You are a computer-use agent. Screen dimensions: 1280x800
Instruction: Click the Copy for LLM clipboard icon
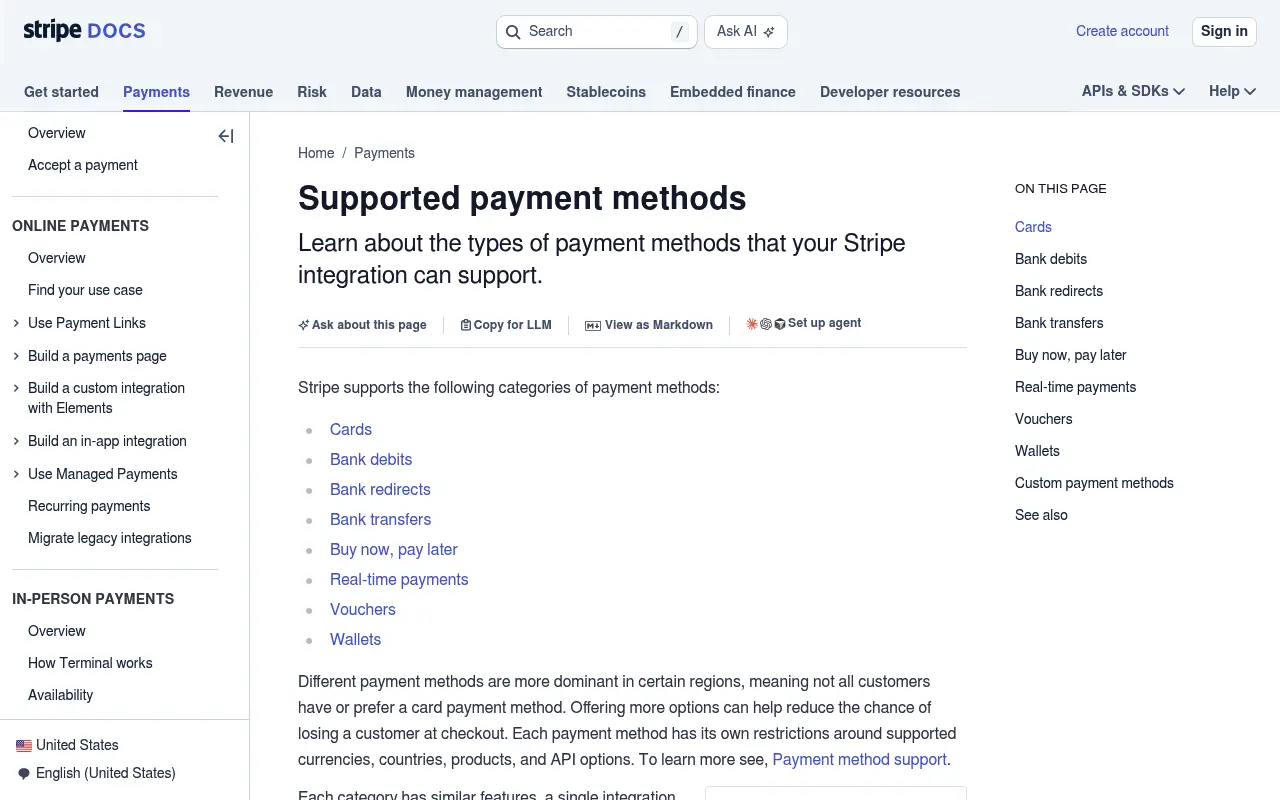pyautogui.click(x=465, y=325)
